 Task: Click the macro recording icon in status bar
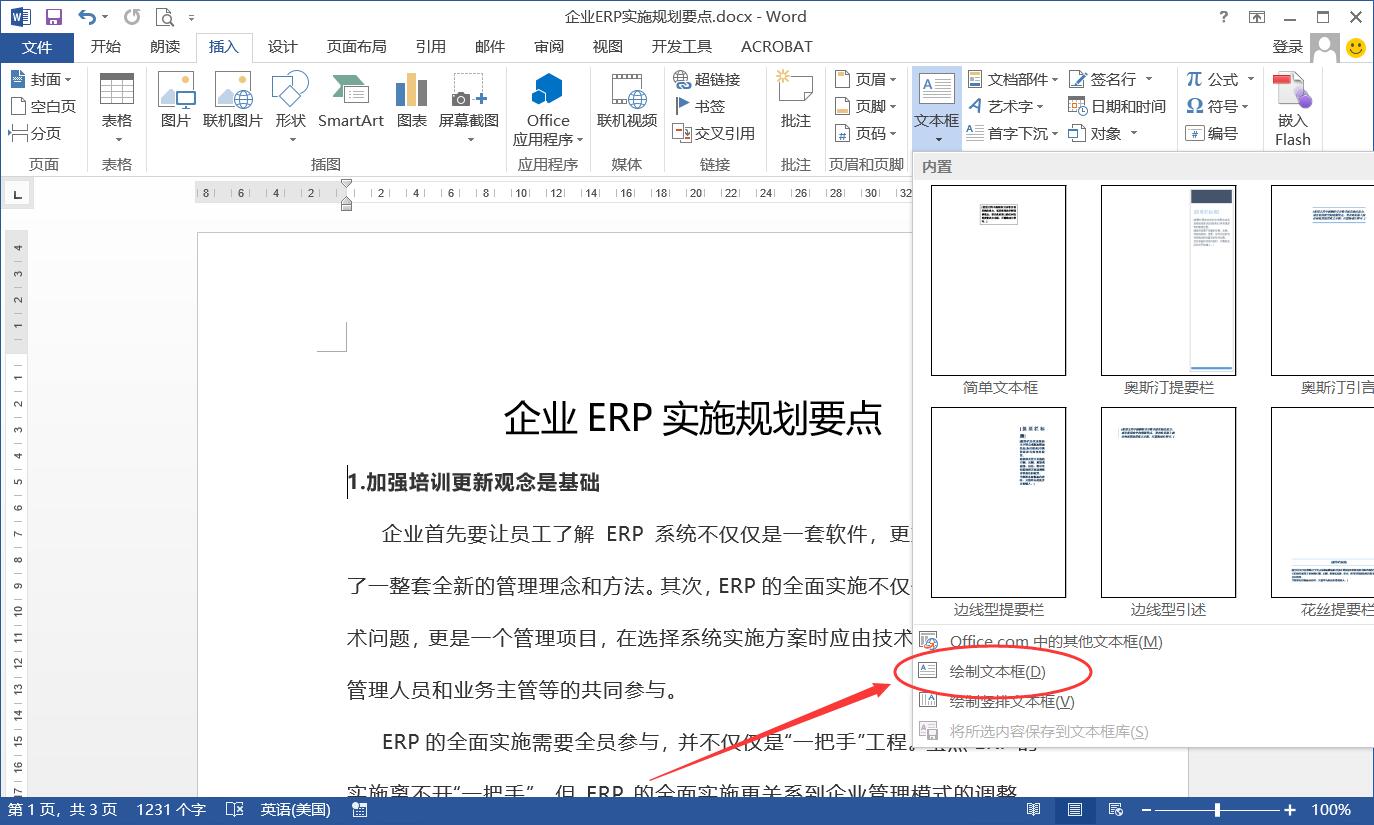(360, 810)
